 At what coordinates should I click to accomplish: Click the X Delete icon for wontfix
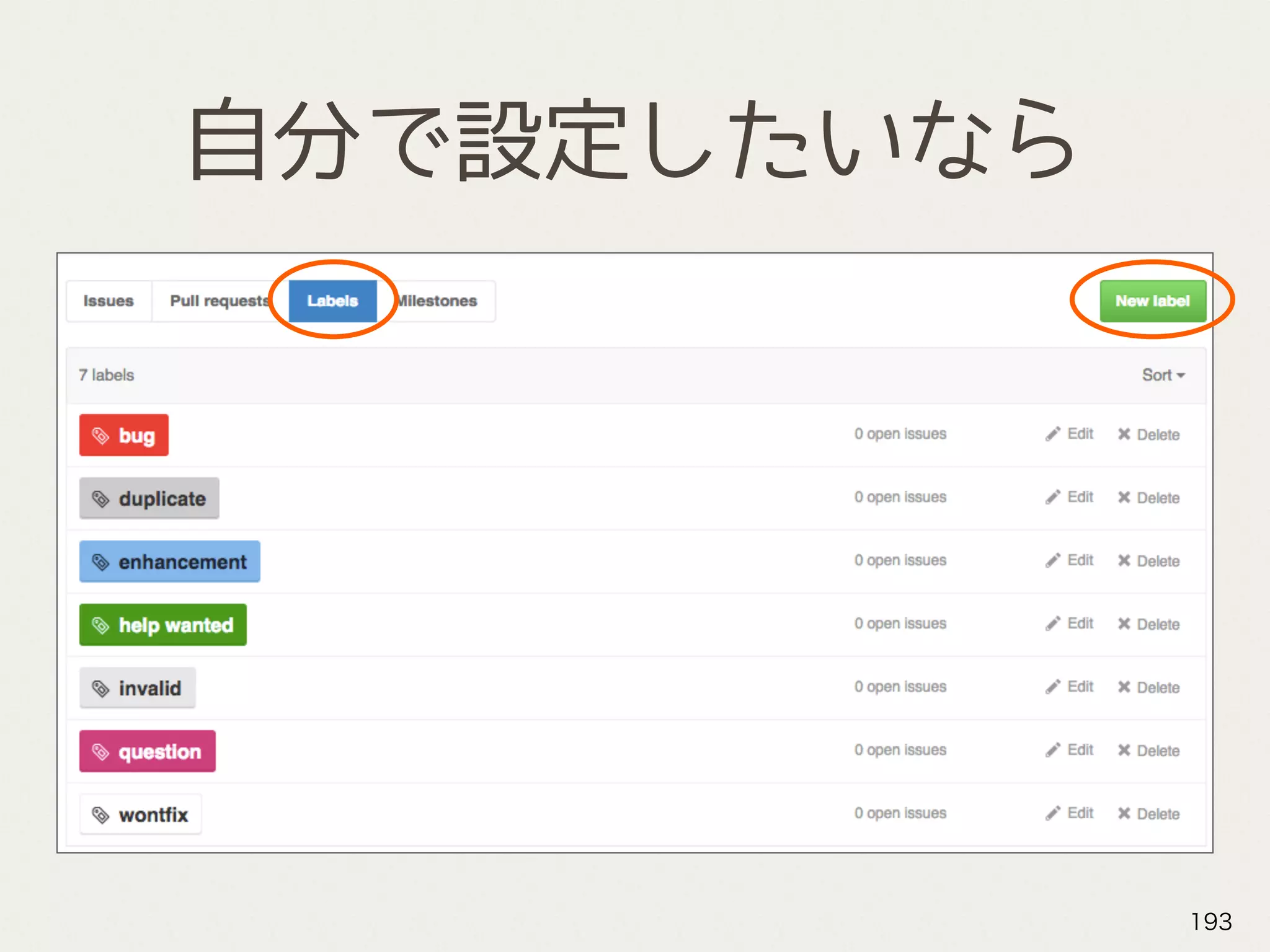tap(1124, 814)
